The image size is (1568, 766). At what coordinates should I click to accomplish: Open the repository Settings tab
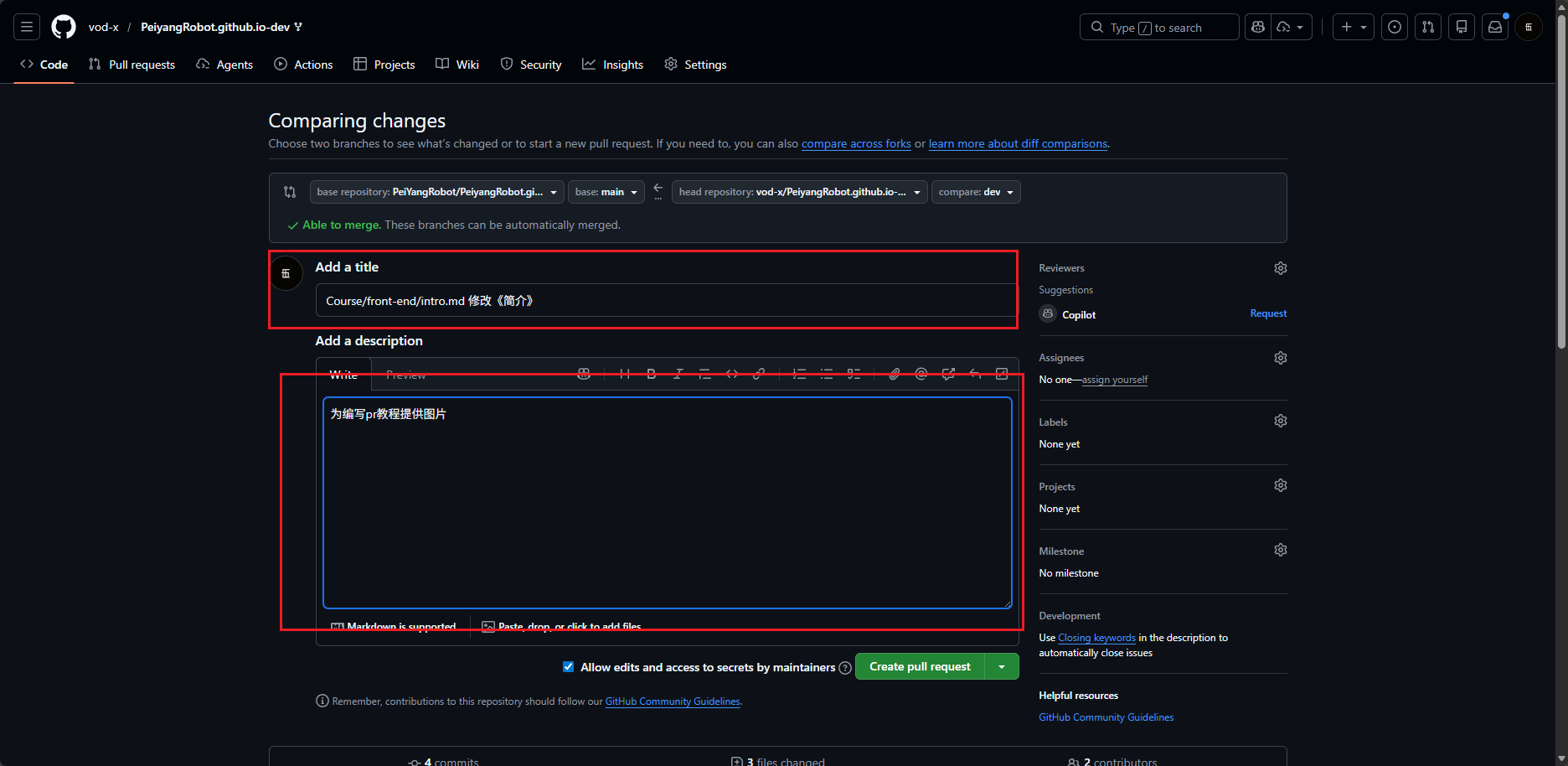[x=695, y=65]
